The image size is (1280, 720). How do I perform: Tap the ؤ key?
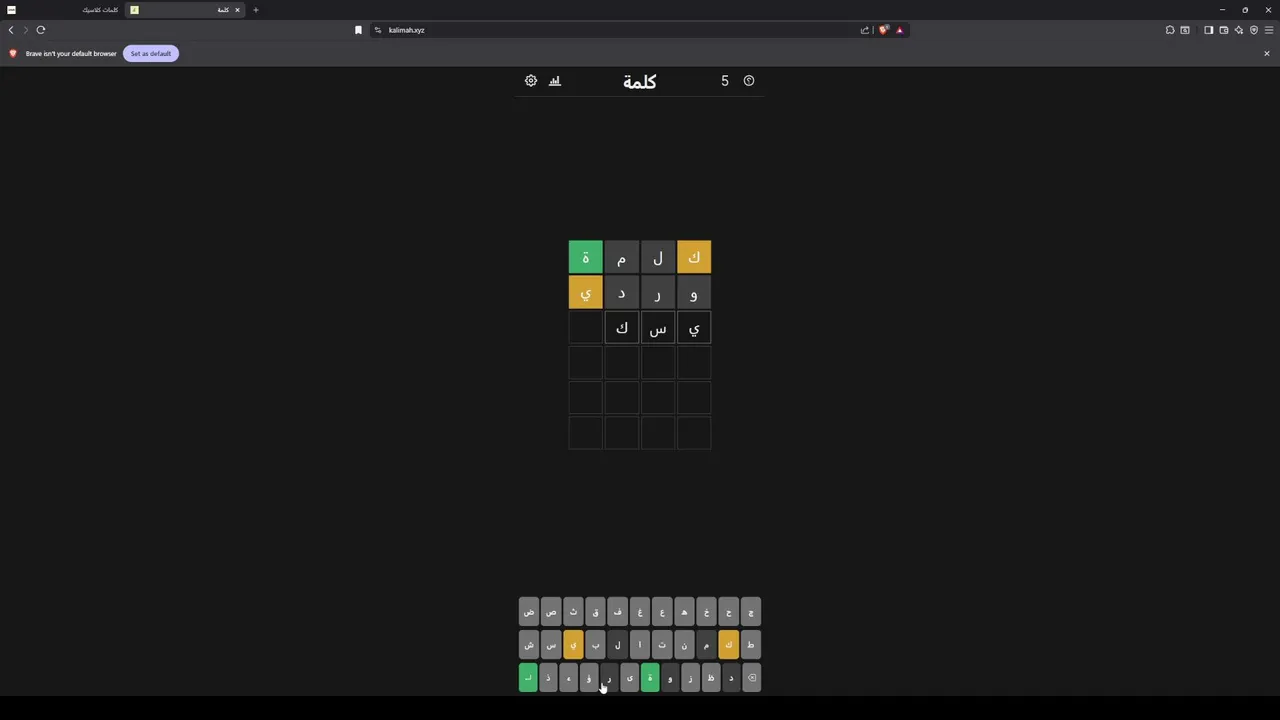tap(589, 678)
